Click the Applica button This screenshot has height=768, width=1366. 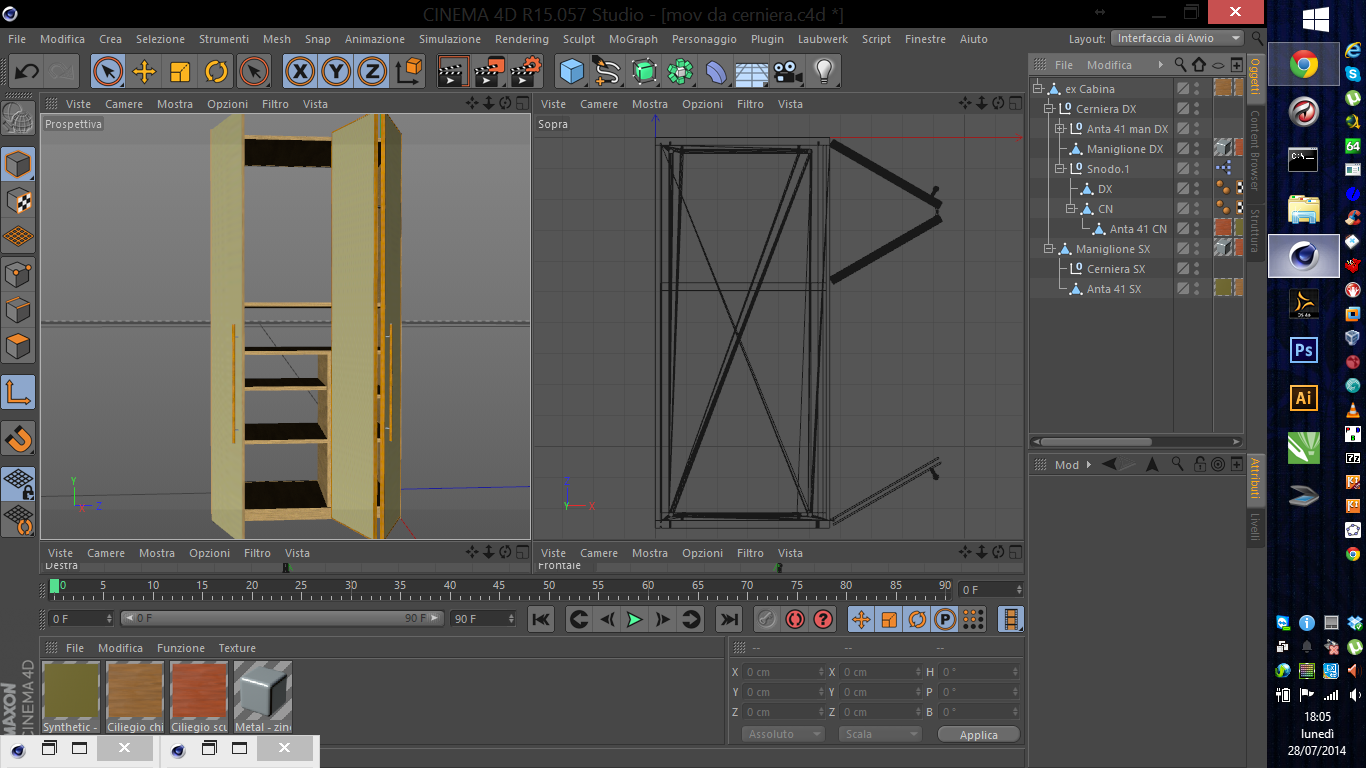pyautogui.click(x=978, y=734)
